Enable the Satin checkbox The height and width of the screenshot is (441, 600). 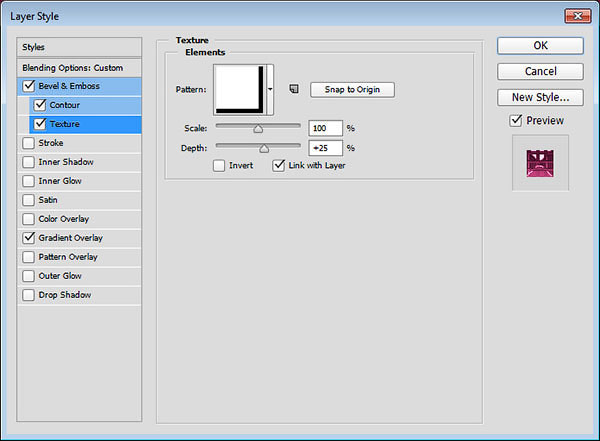coord(28,200)
